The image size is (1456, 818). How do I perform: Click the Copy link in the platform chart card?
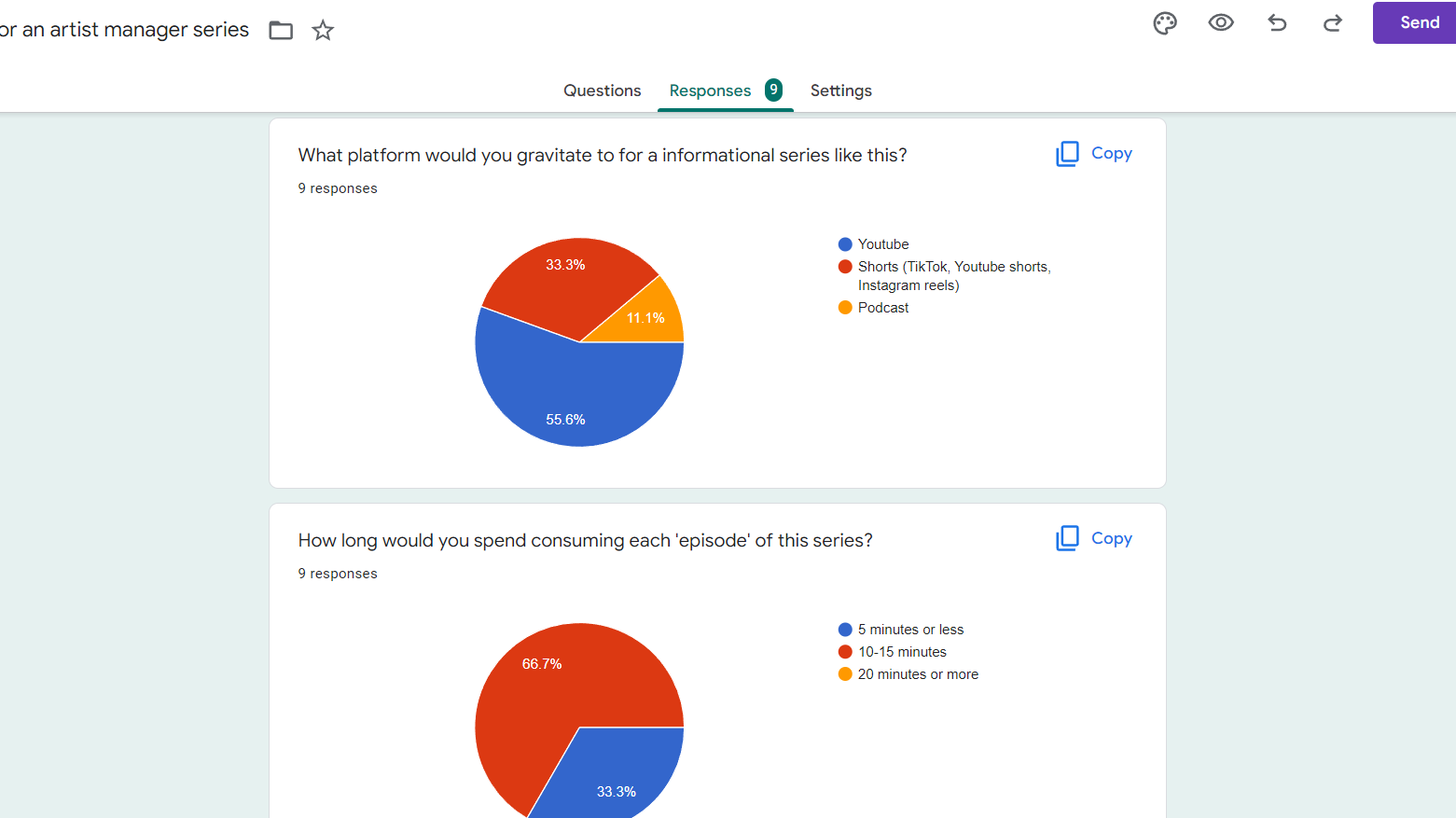point(1111,154)
